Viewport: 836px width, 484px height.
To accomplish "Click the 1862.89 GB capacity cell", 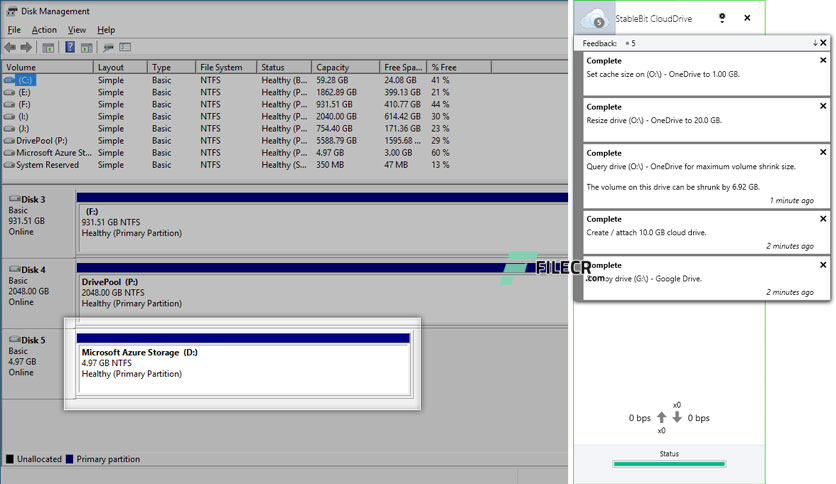I will point(336,92).
